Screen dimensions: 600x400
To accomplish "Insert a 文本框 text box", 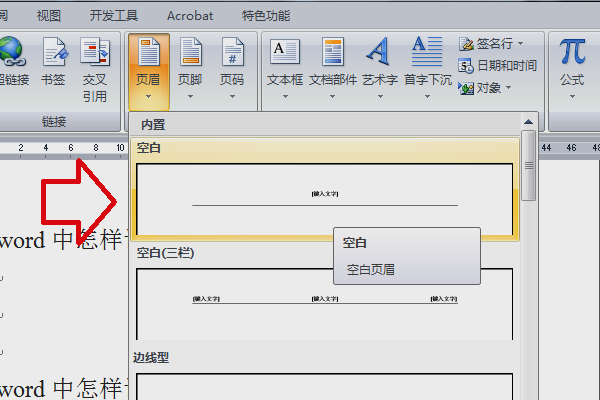I will [285, 51].
